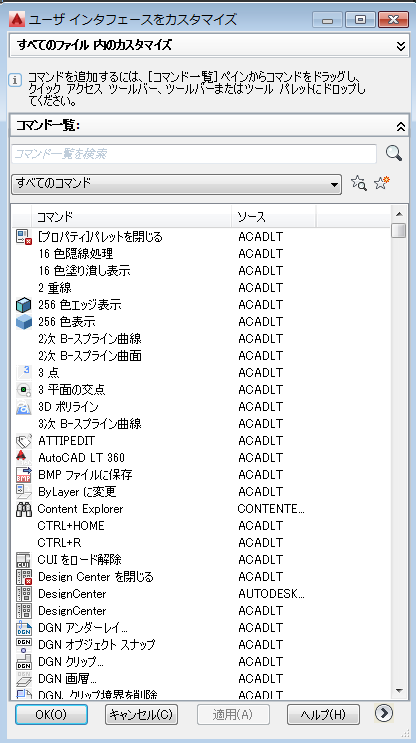The width and height of the screenshot is (416, 743).
Task: Click the AutoCAD LT 360 icon
Action: click(23, 458)
